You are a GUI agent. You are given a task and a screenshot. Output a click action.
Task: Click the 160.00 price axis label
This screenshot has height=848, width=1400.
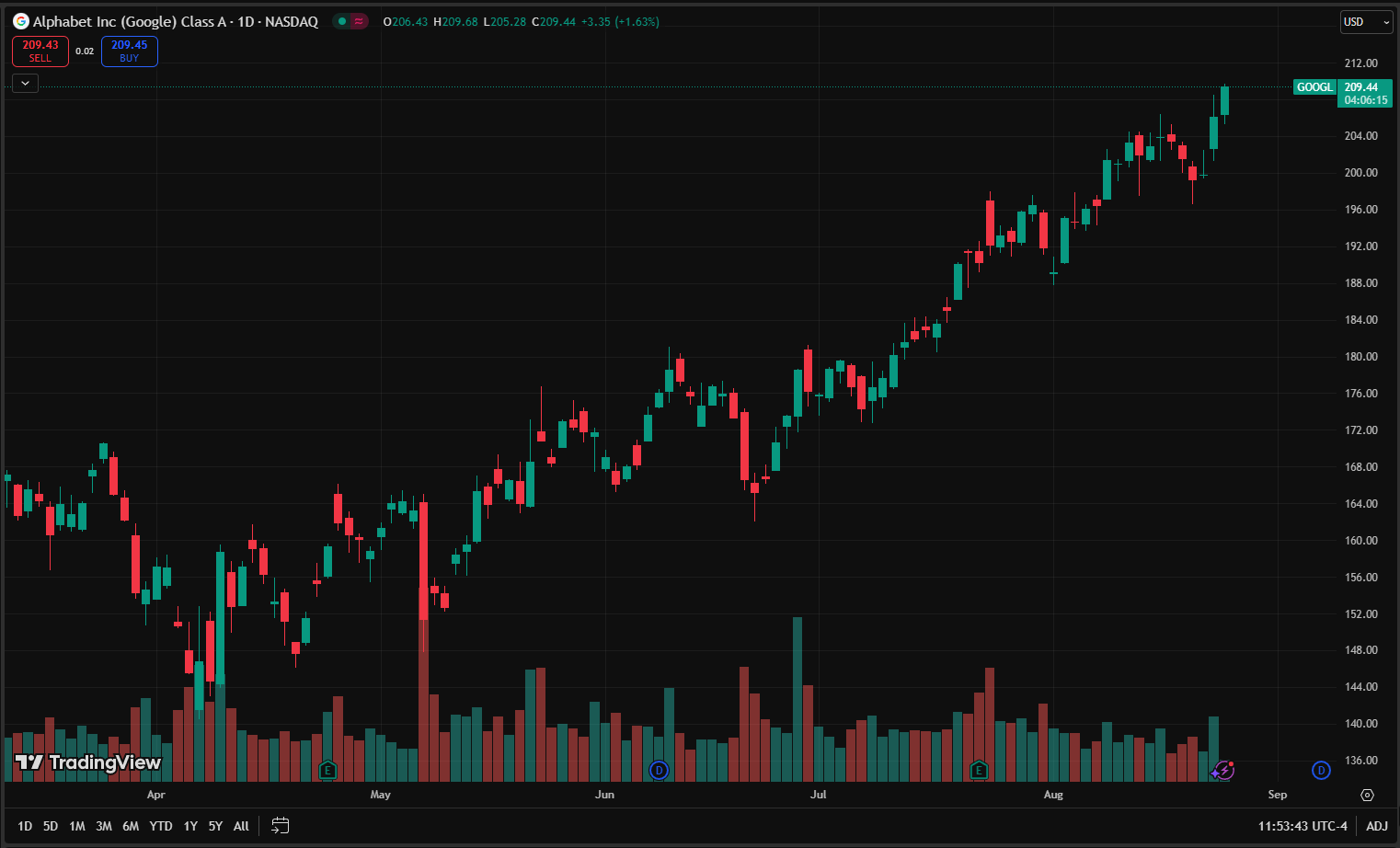(1361, 541)
